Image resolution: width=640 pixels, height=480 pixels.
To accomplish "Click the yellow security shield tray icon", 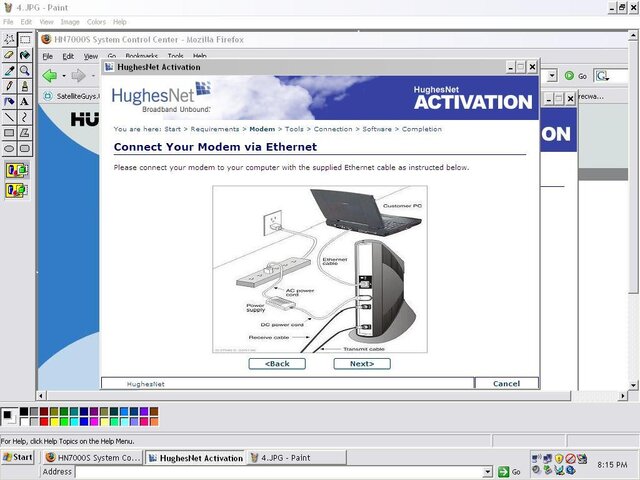I will pos(559,458).
